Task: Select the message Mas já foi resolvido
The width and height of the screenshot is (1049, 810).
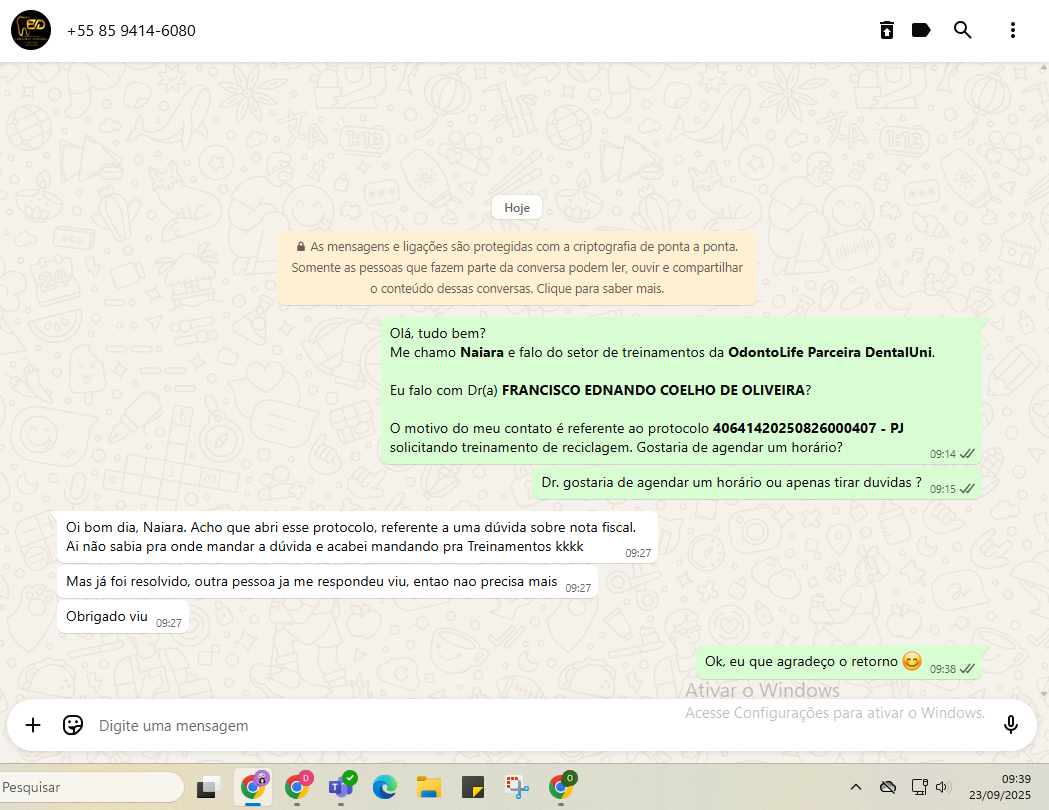Action: 327,582
